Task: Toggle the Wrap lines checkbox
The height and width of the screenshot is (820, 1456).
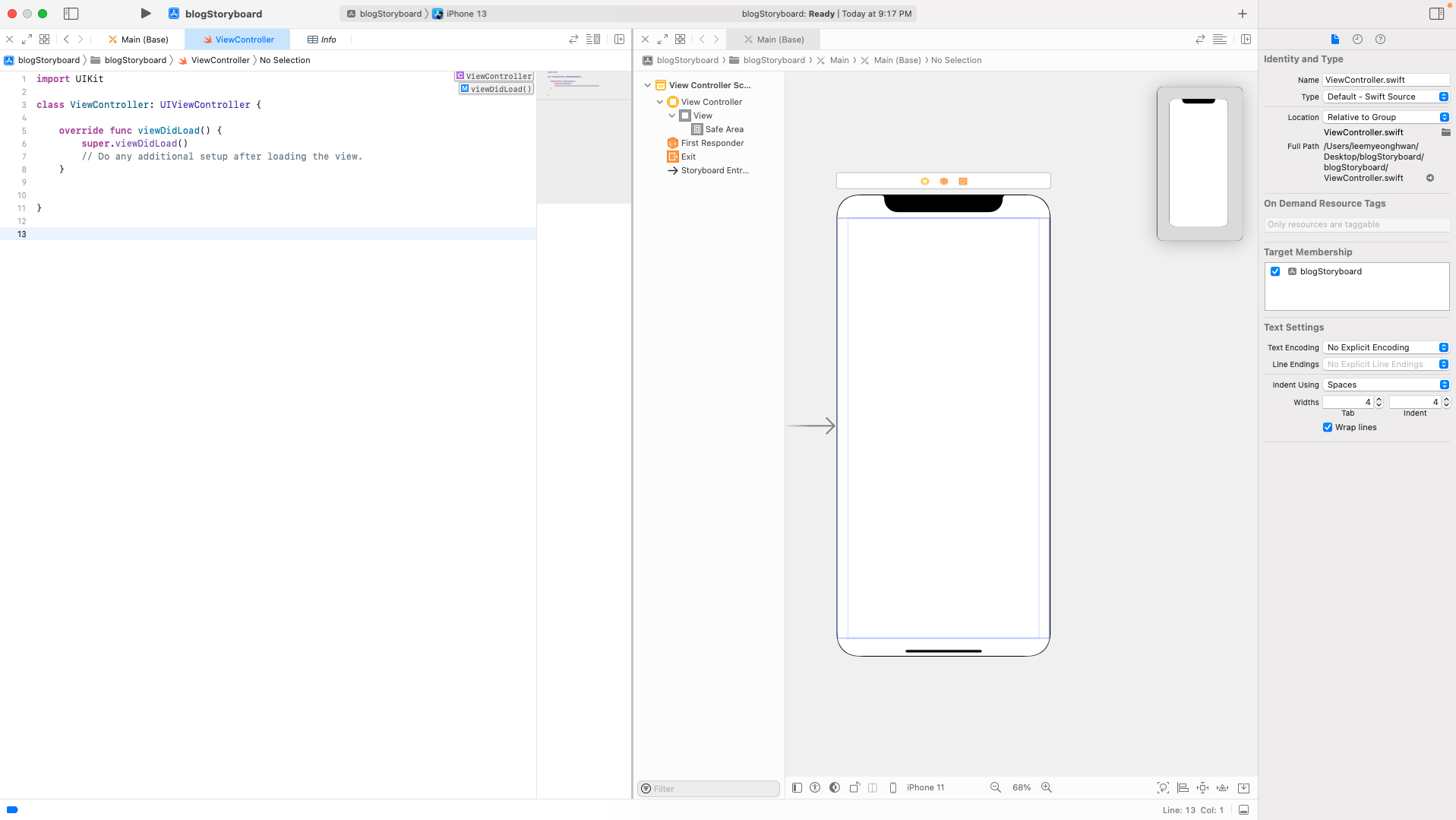Action: coord(1328,427)
